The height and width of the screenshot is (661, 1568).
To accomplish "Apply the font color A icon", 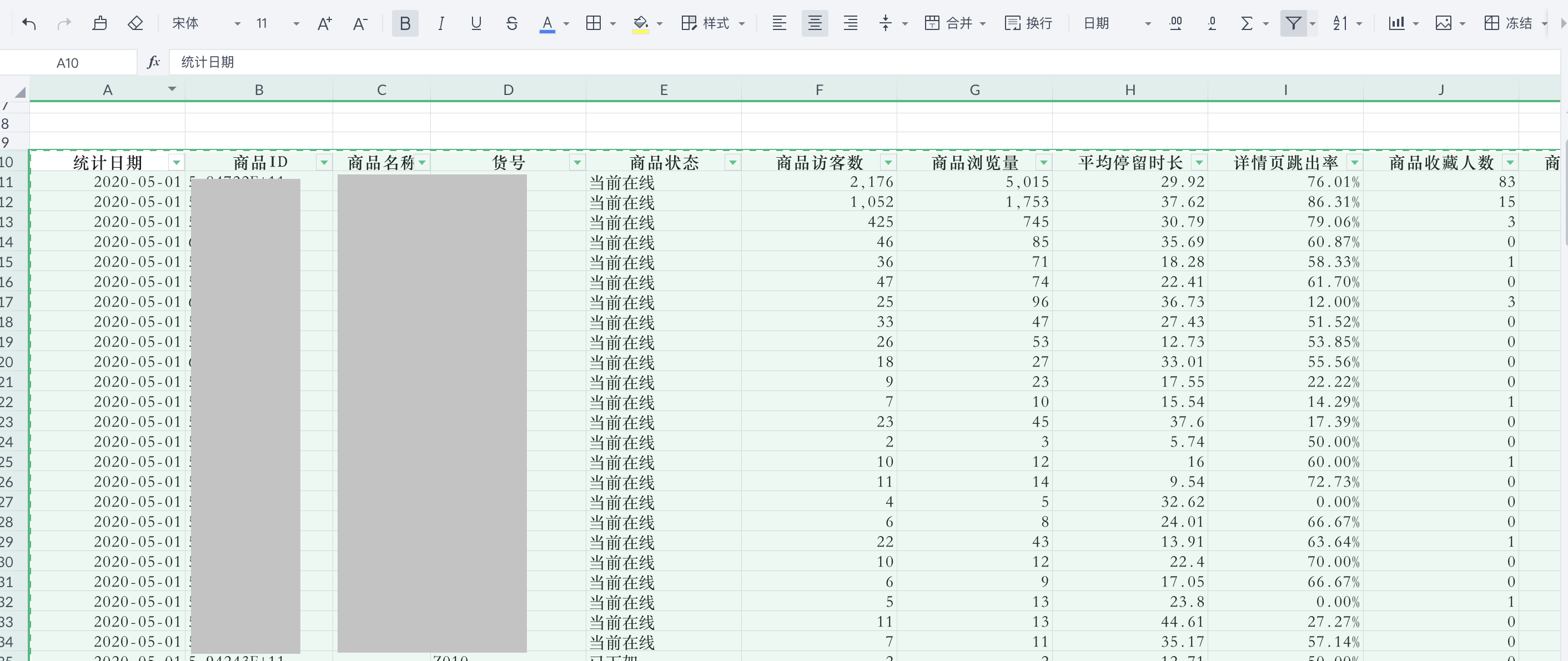I will (547, 24).
